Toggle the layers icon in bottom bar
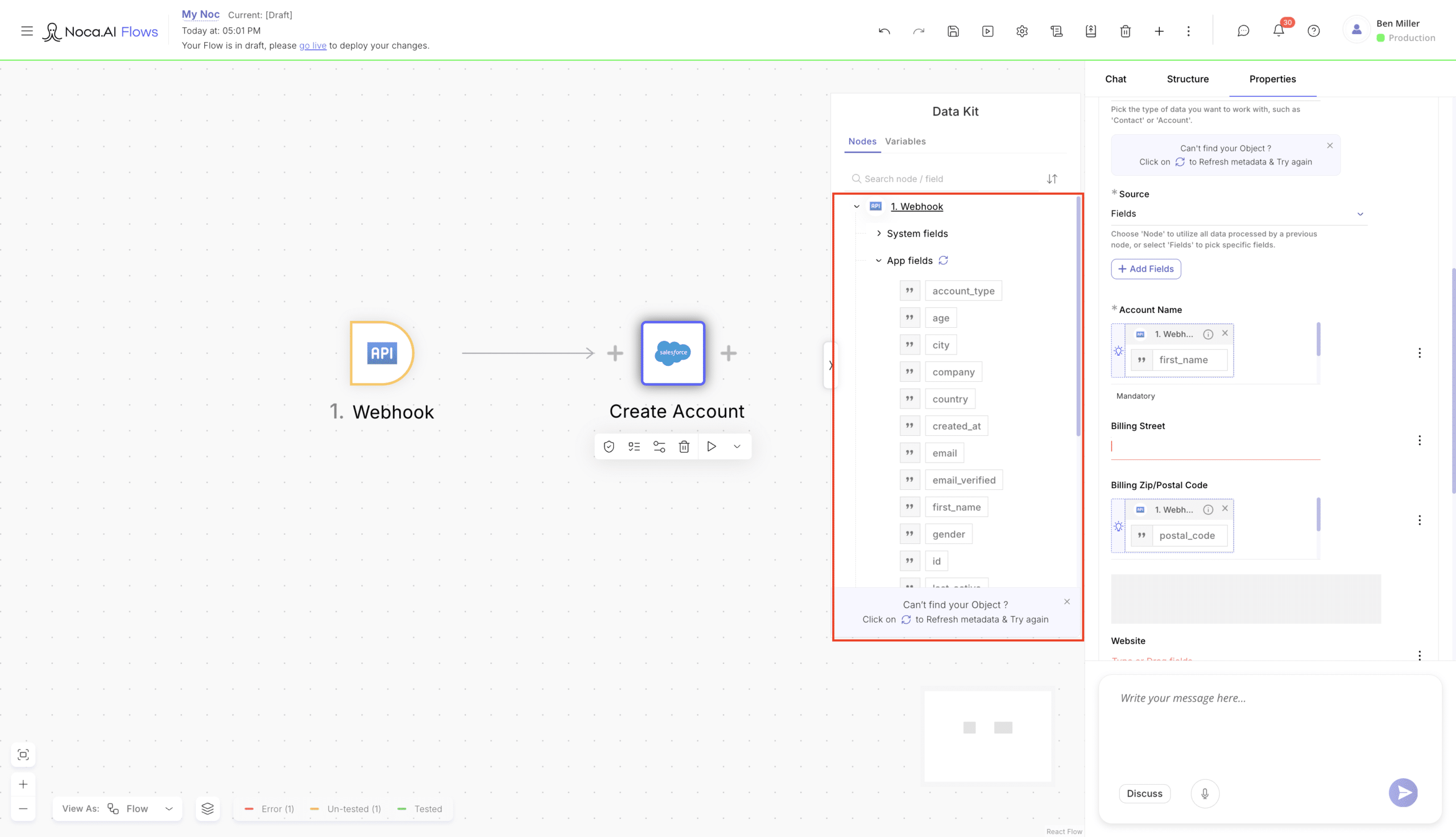Viewport: 1456px width, 837px height. (208, 809)
